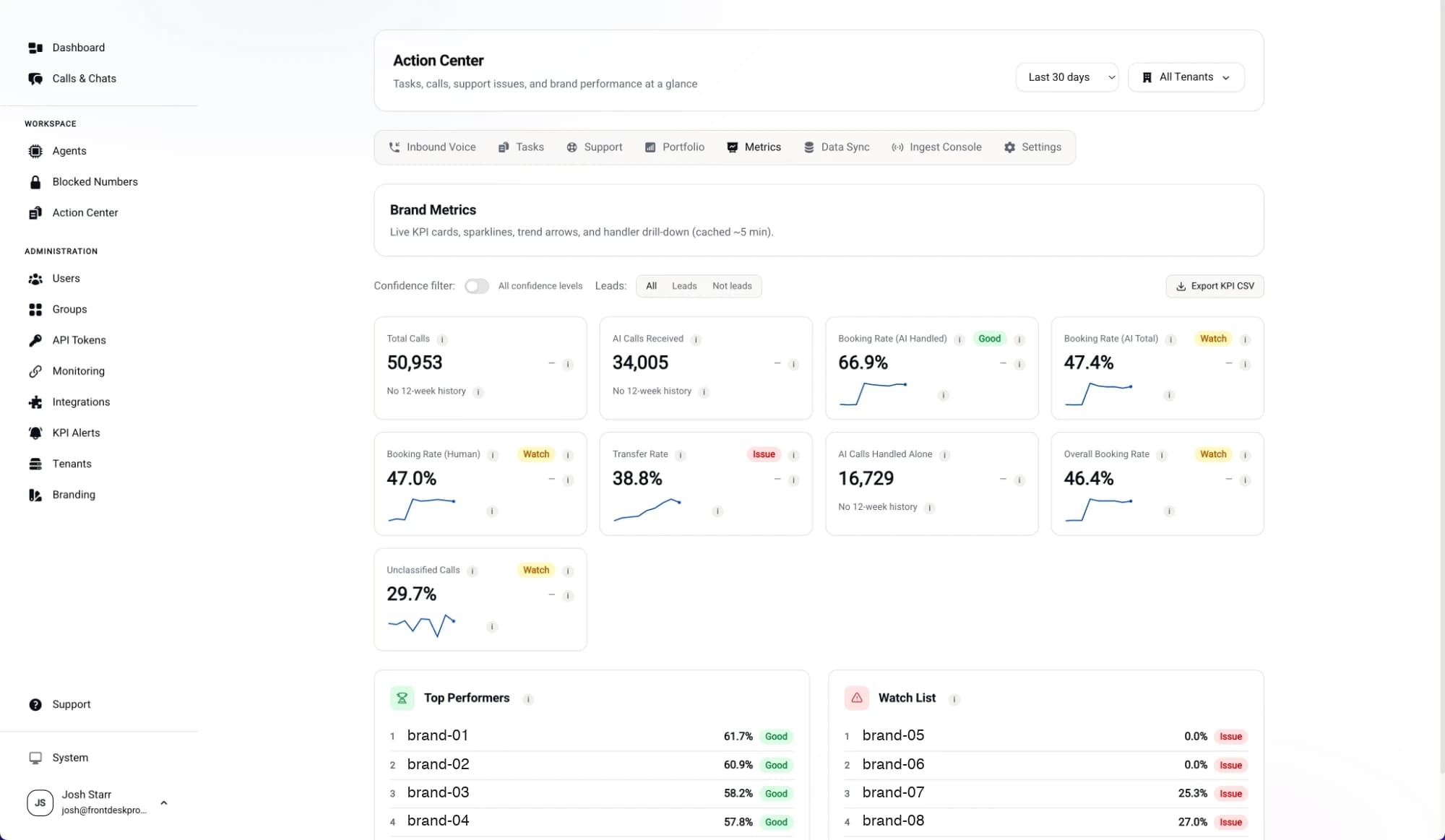Select the Not leads filter option
The width and height of the screenshot is (1445, 840).
pyautogui.click(x=732, y=286)
